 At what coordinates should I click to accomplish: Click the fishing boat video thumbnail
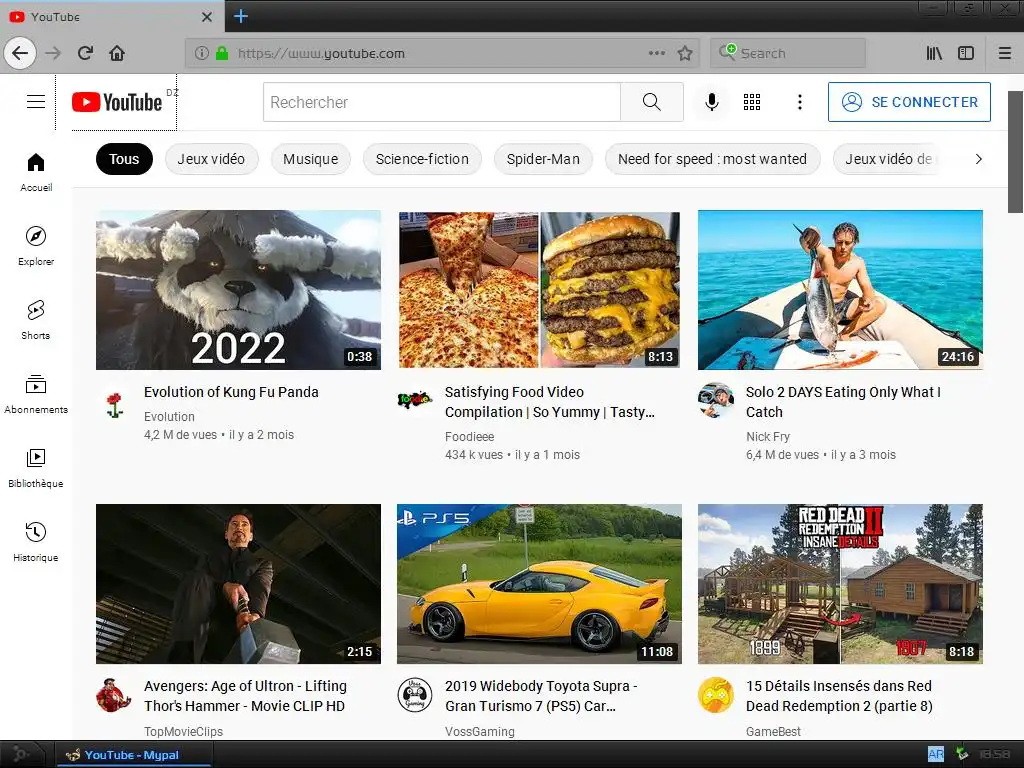click(840, 290)
